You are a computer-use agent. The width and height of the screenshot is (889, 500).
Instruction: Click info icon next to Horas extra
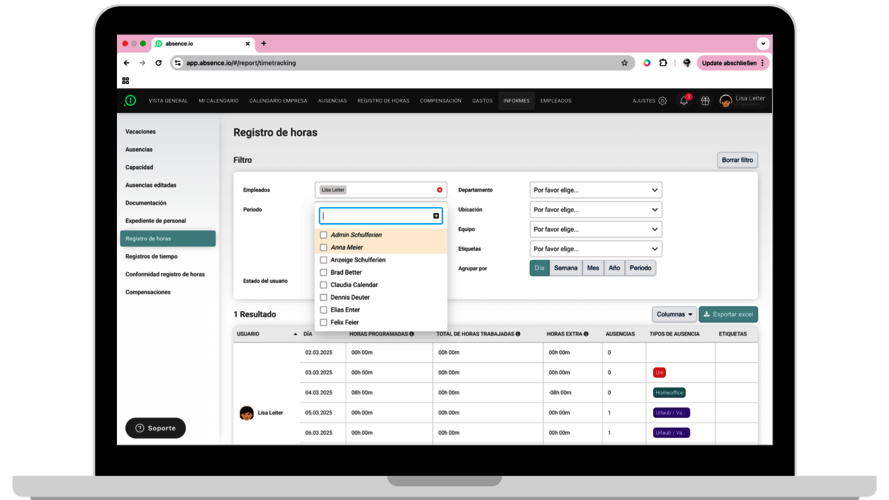(x=586, y=334)
